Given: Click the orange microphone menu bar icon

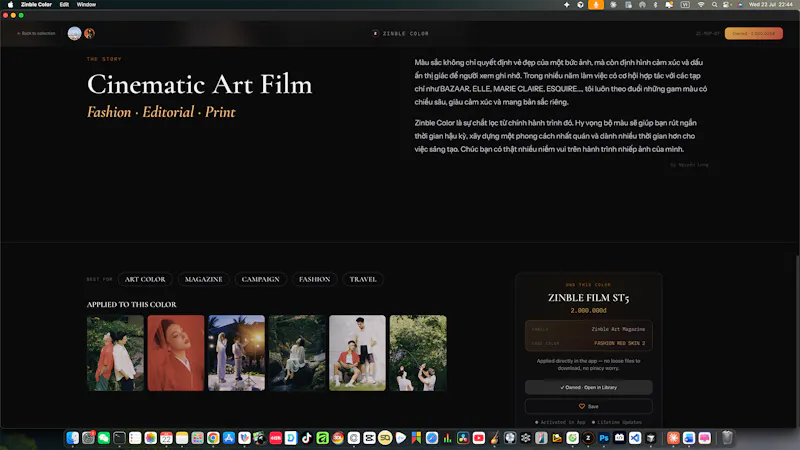Looking at the screenshot, I should [595, 5].
